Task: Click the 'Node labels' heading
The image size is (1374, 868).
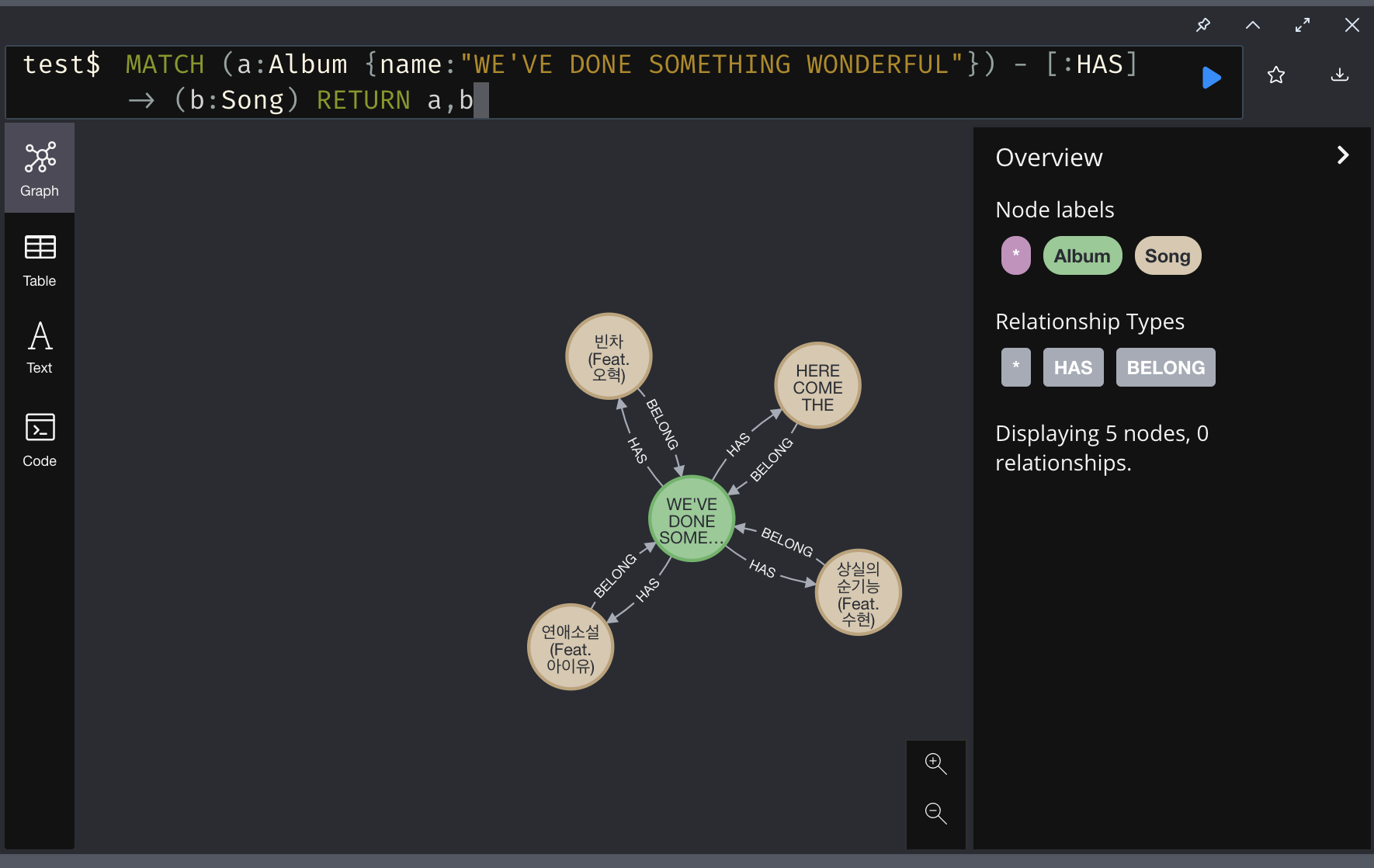Action: click(x=1055, y=210)
